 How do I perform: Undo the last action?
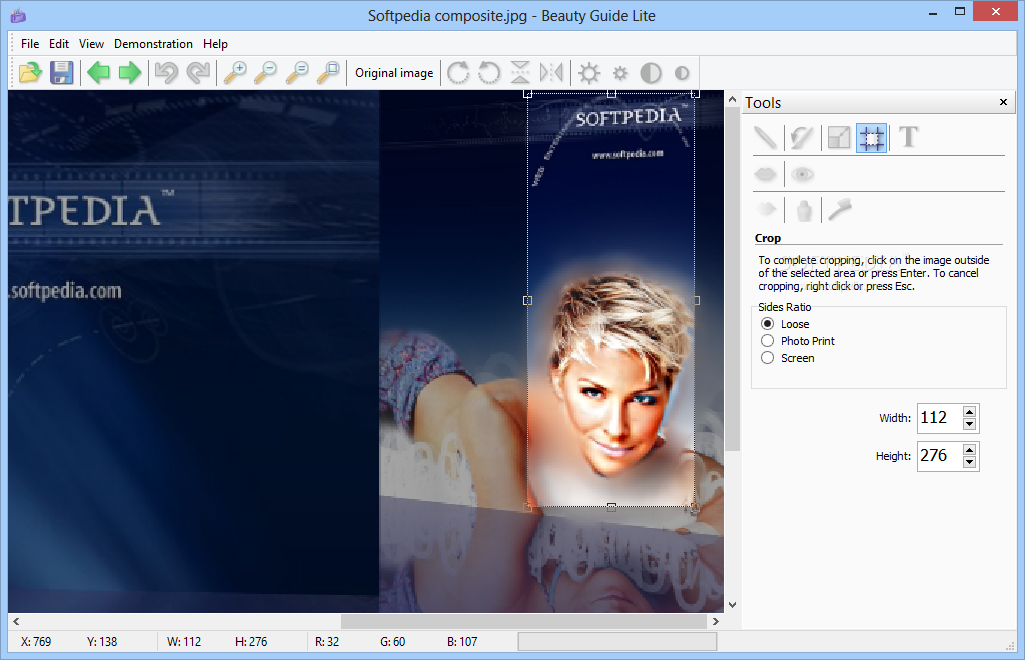pyautogui.click(x=167, y=73)
